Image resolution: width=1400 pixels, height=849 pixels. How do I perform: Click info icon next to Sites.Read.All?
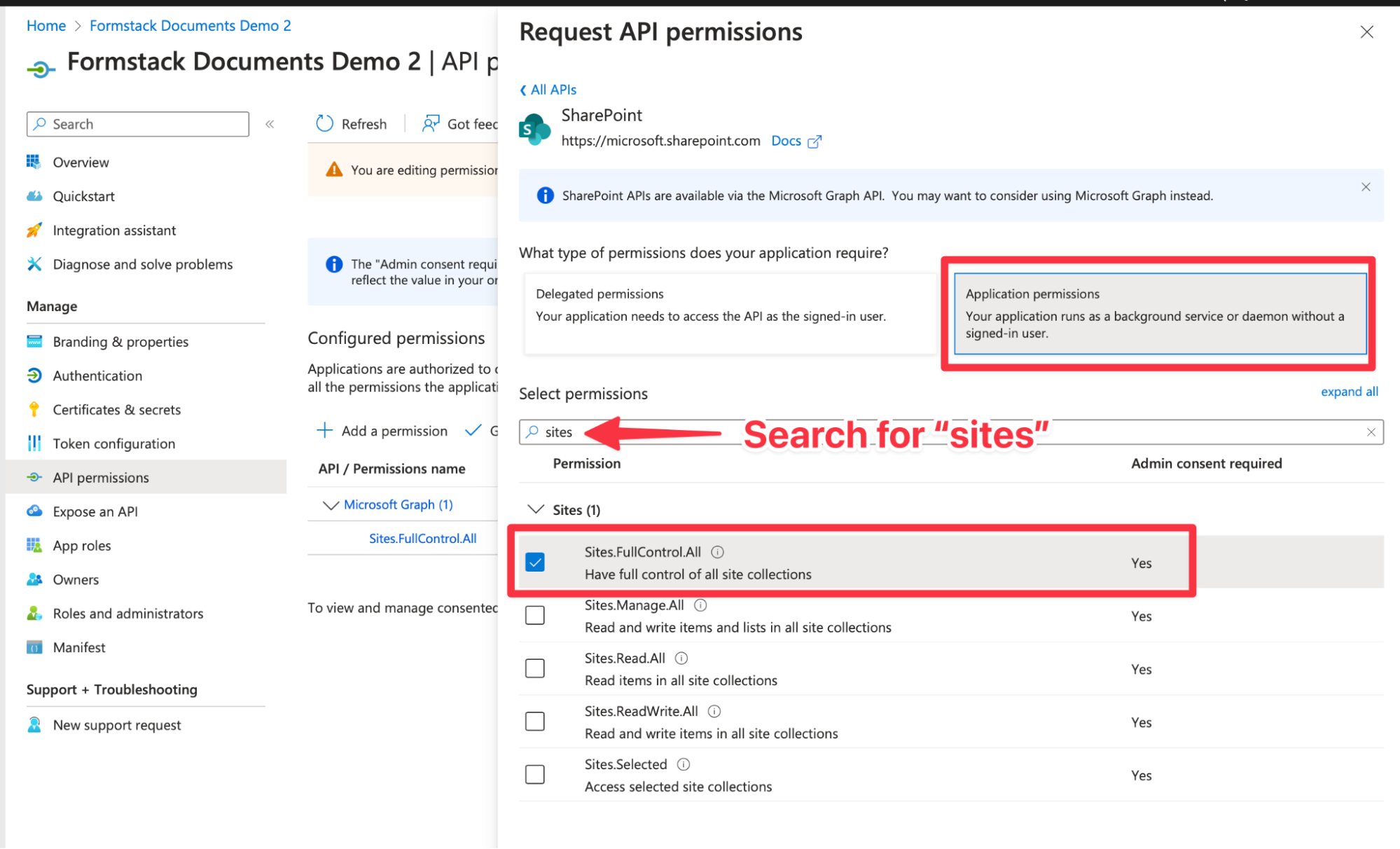(x=681, y=658)
